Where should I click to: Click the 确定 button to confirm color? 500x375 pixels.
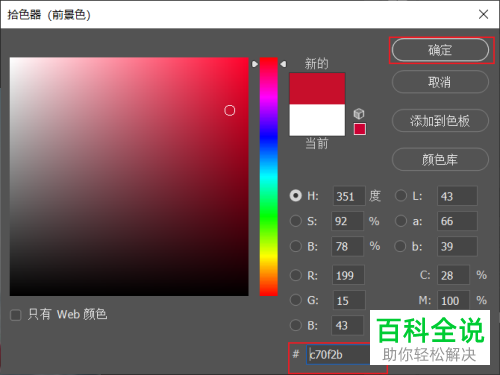[440, 50]
